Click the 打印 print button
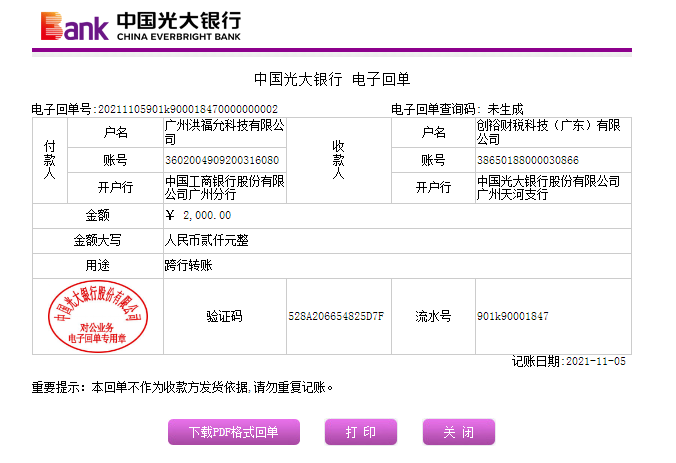 (361, 432)
